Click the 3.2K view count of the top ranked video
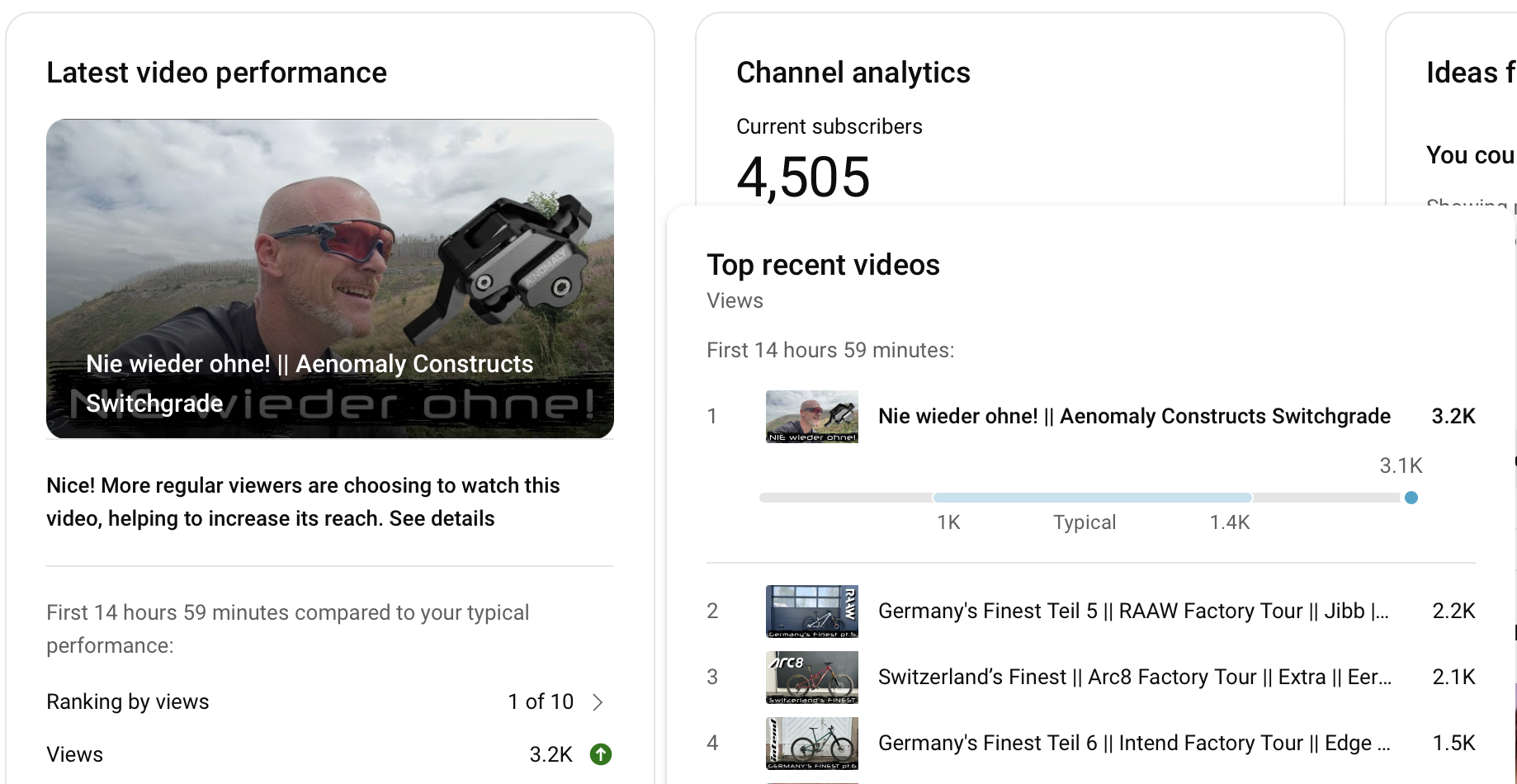This screenshot has width=1517, height=784. pos(1453,416)
